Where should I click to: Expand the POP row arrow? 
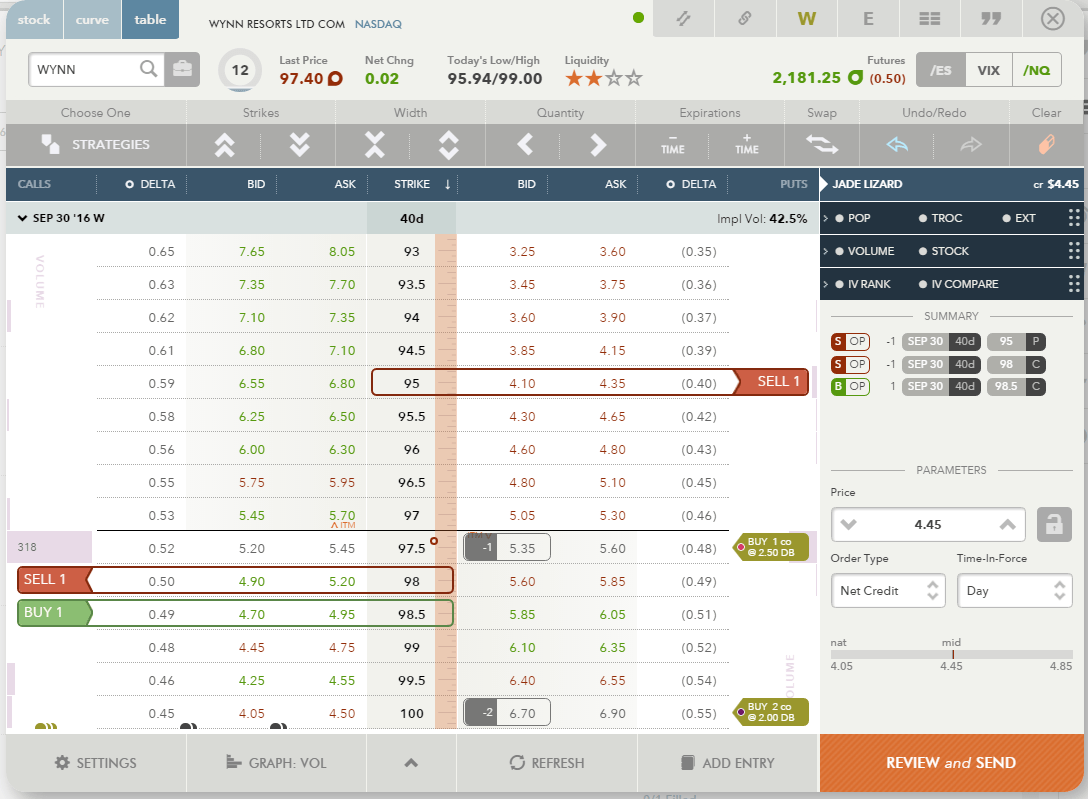click(826, 218)
